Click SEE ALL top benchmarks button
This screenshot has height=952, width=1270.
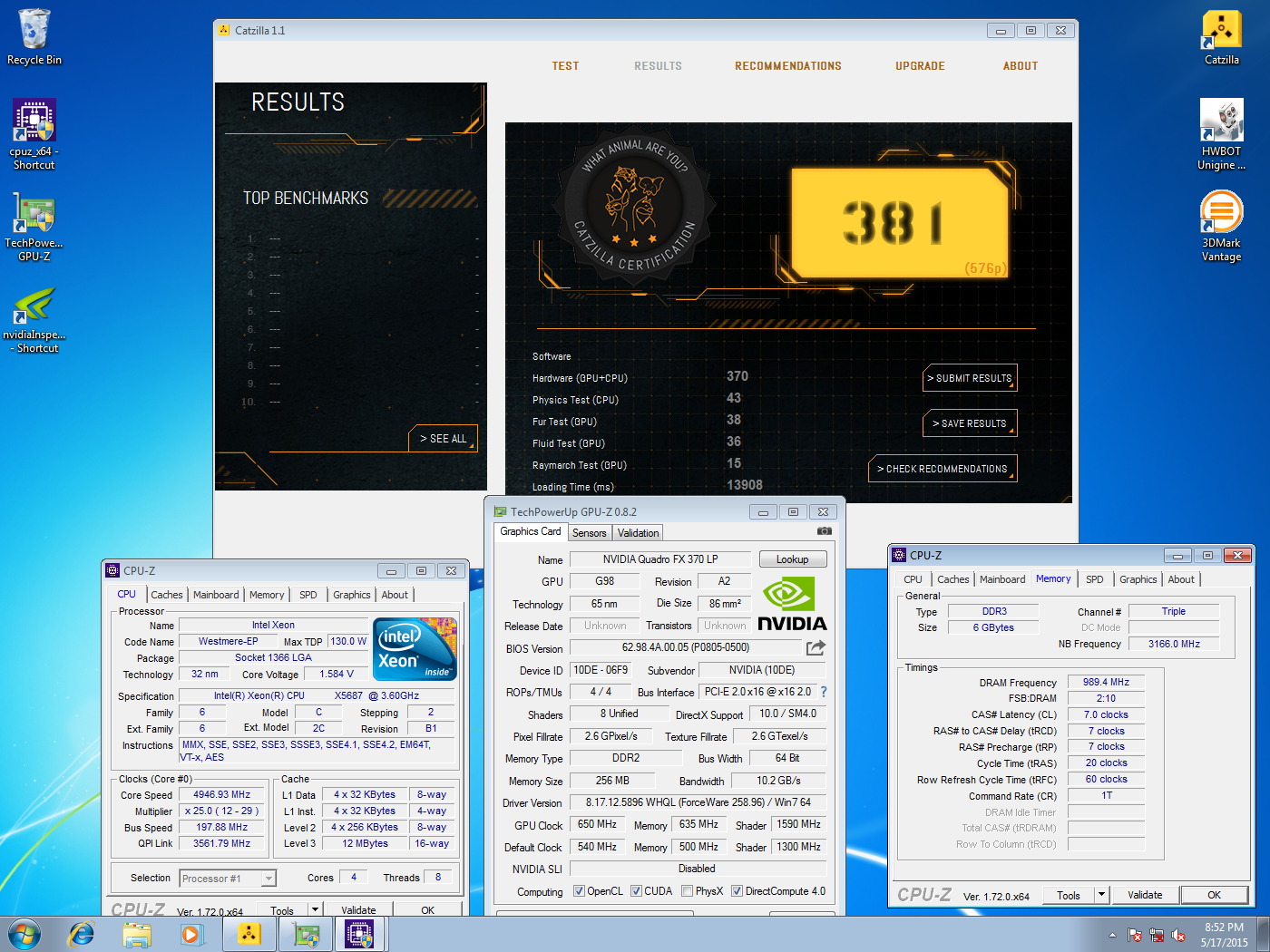coord(443,438)
